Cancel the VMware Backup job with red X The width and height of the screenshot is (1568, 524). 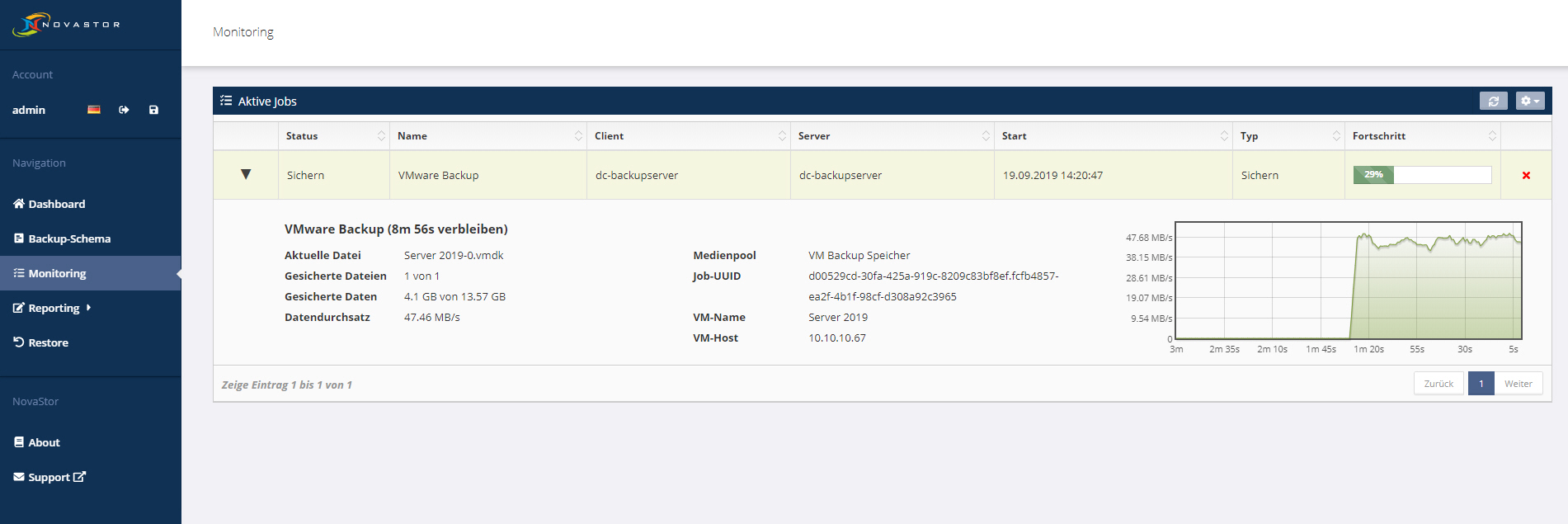1526,175
